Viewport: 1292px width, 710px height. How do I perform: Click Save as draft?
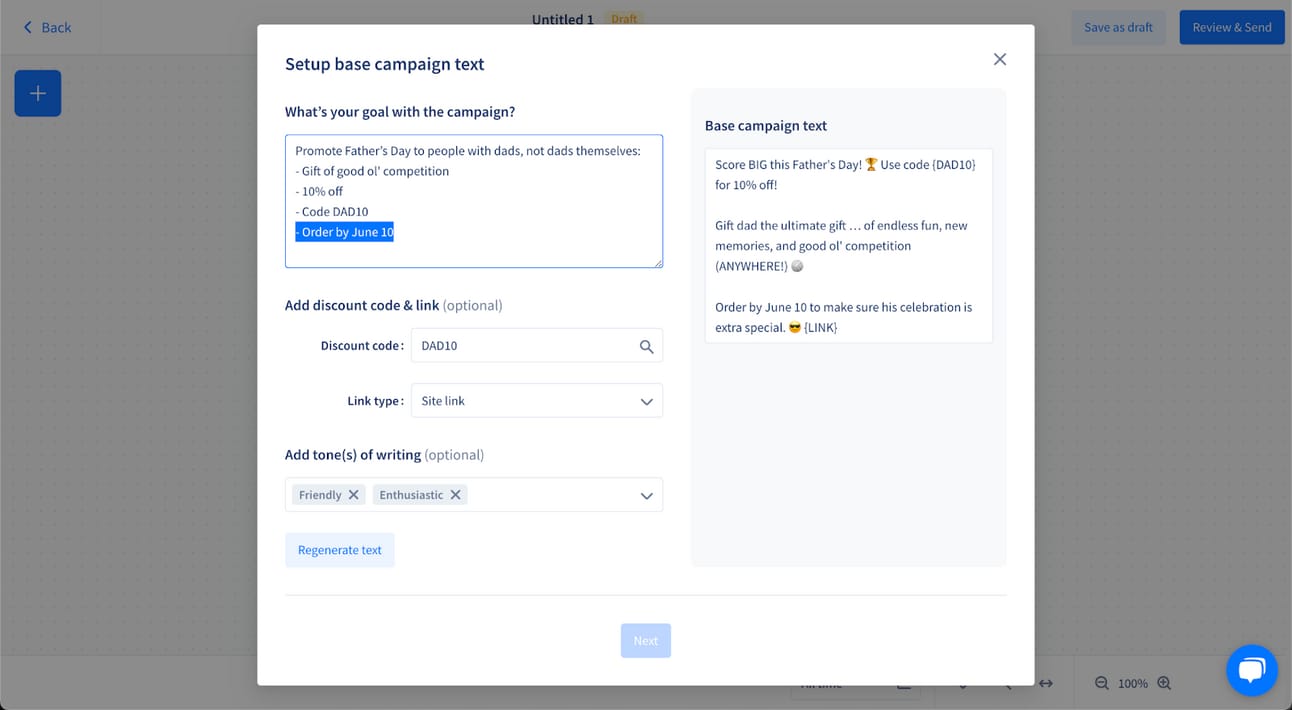(x=1118, y=27)
